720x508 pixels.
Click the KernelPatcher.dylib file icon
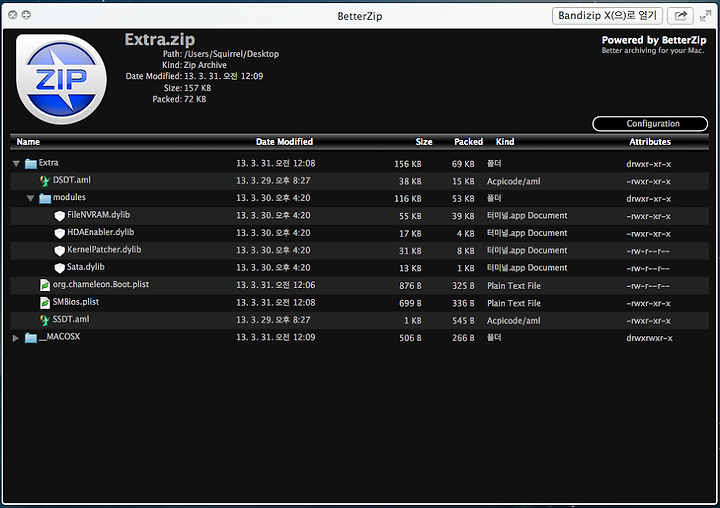[59, 250]
